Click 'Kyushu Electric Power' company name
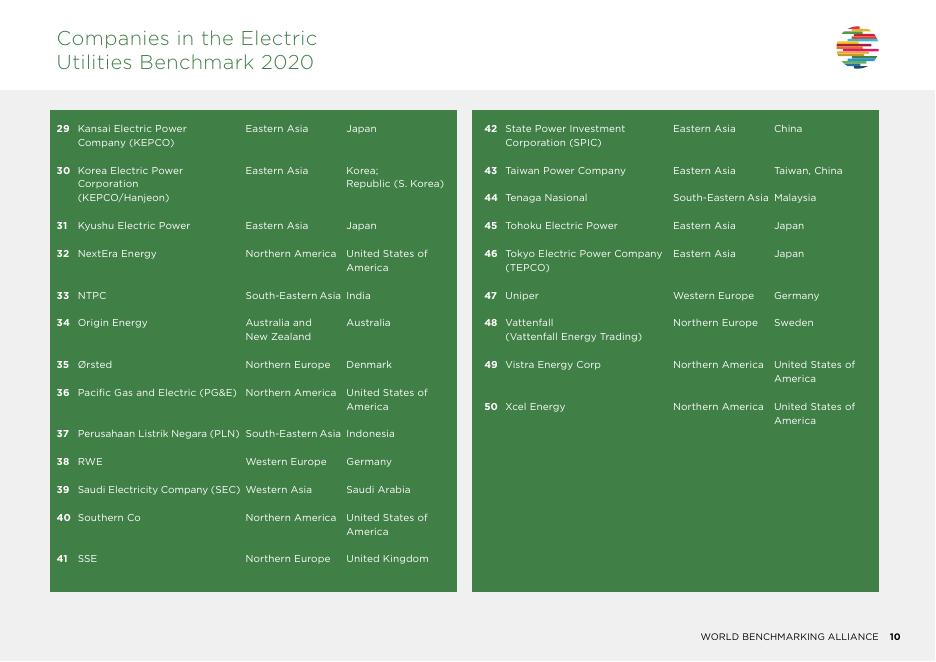The height and width of the screenshot is (662, 936). (x=134, y=226)
